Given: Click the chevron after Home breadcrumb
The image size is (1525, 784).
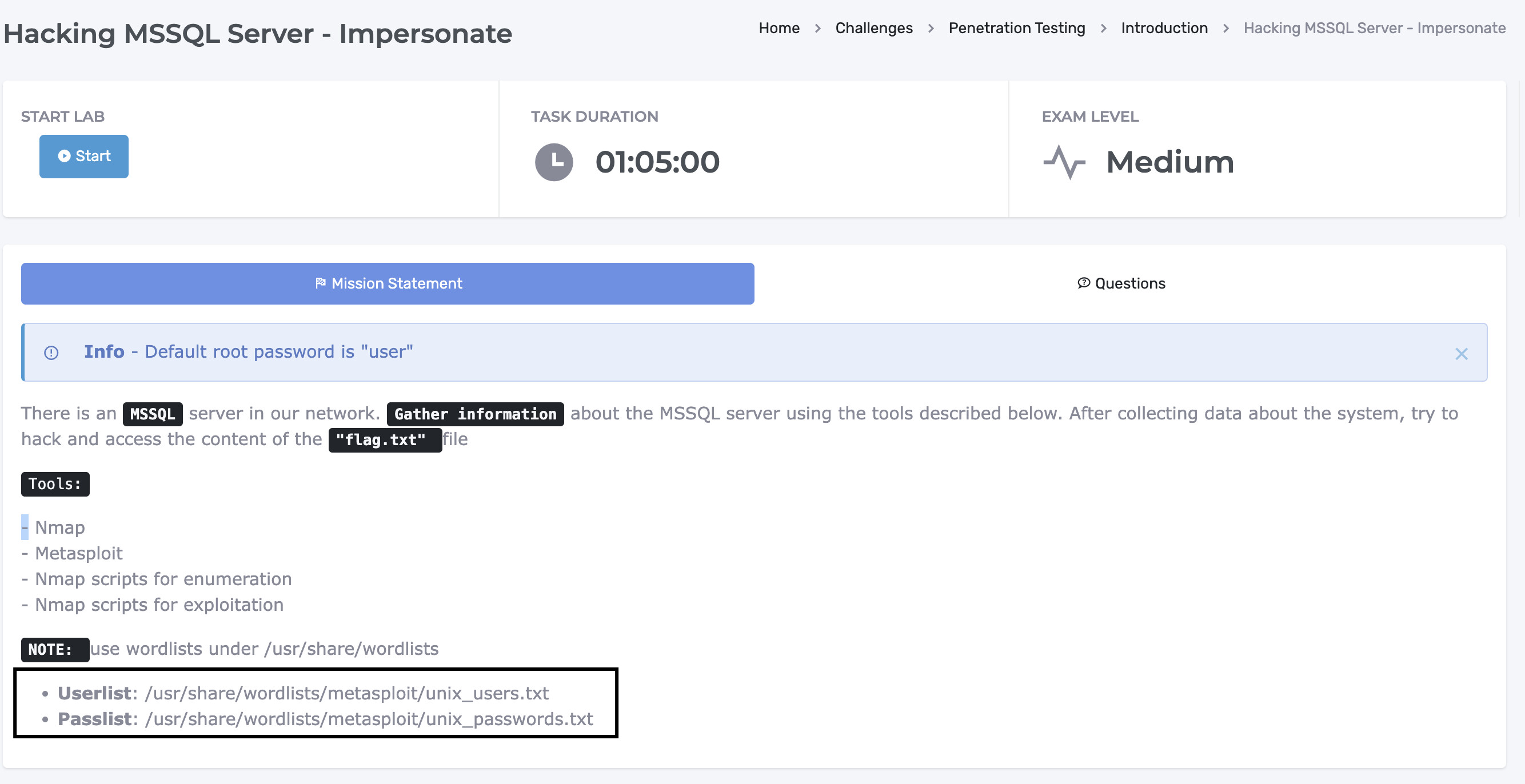Looking at the screenshot, I should coord(817,29).
